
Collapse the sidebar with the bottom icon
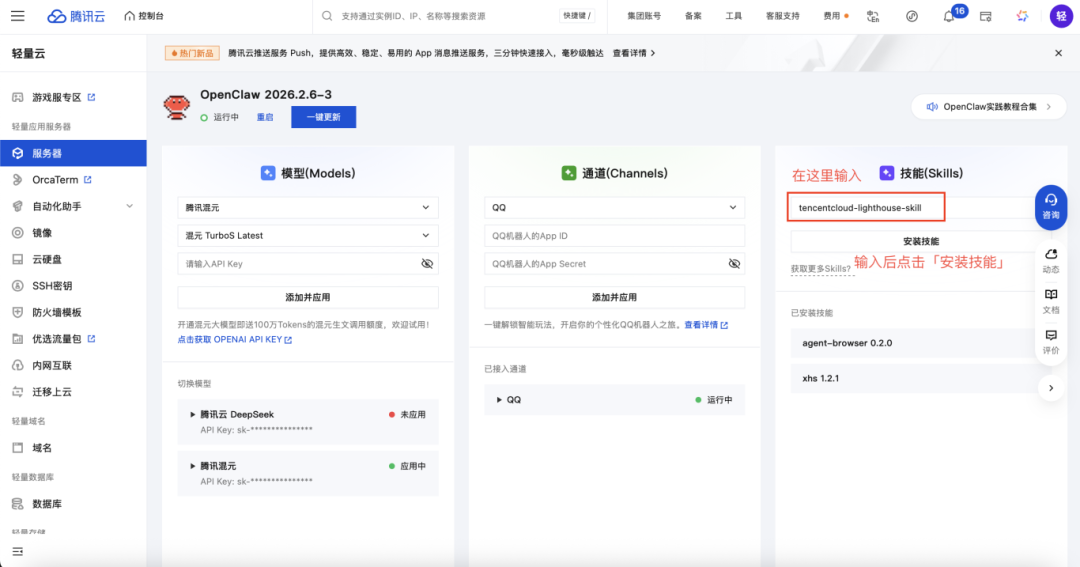point(18,551)
